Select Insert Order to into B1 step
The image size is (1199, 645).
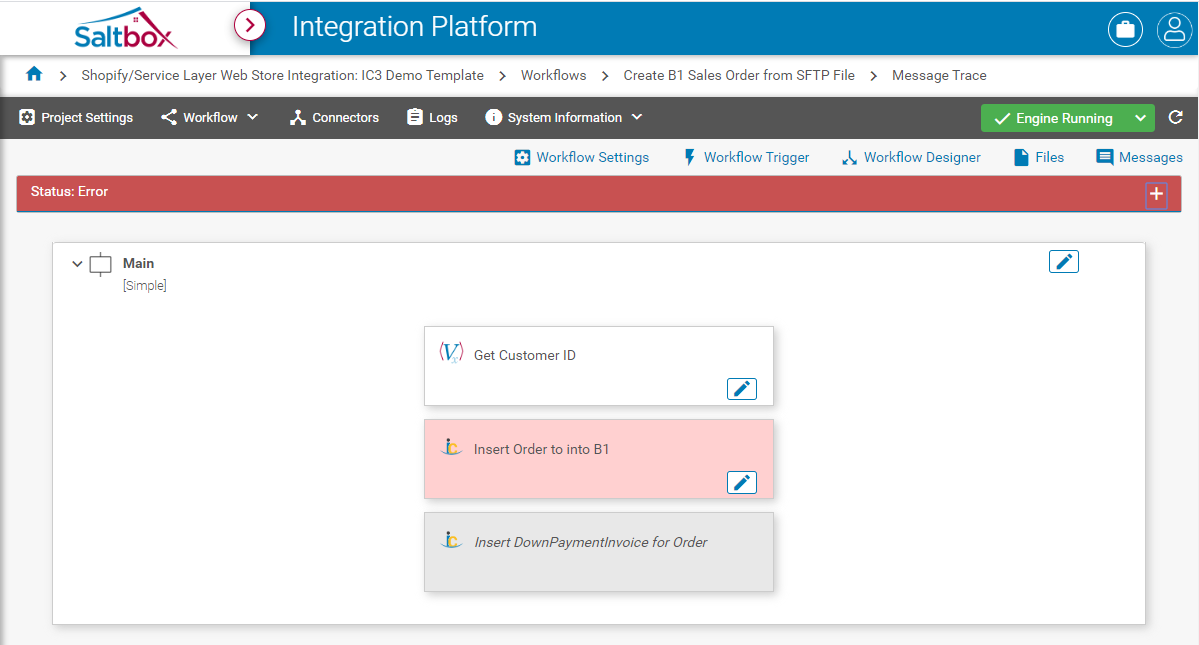point(599,459)
